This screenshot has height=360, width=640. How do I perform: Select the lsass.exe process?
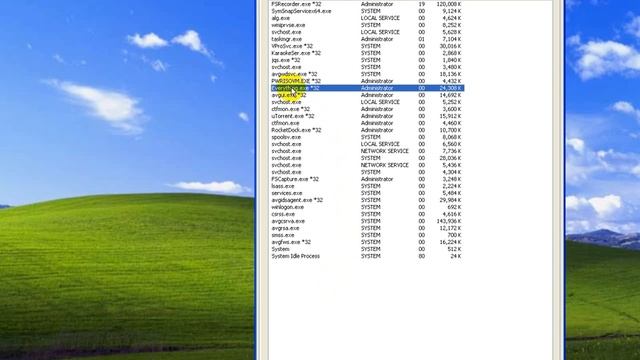click(x=367, y=186)
